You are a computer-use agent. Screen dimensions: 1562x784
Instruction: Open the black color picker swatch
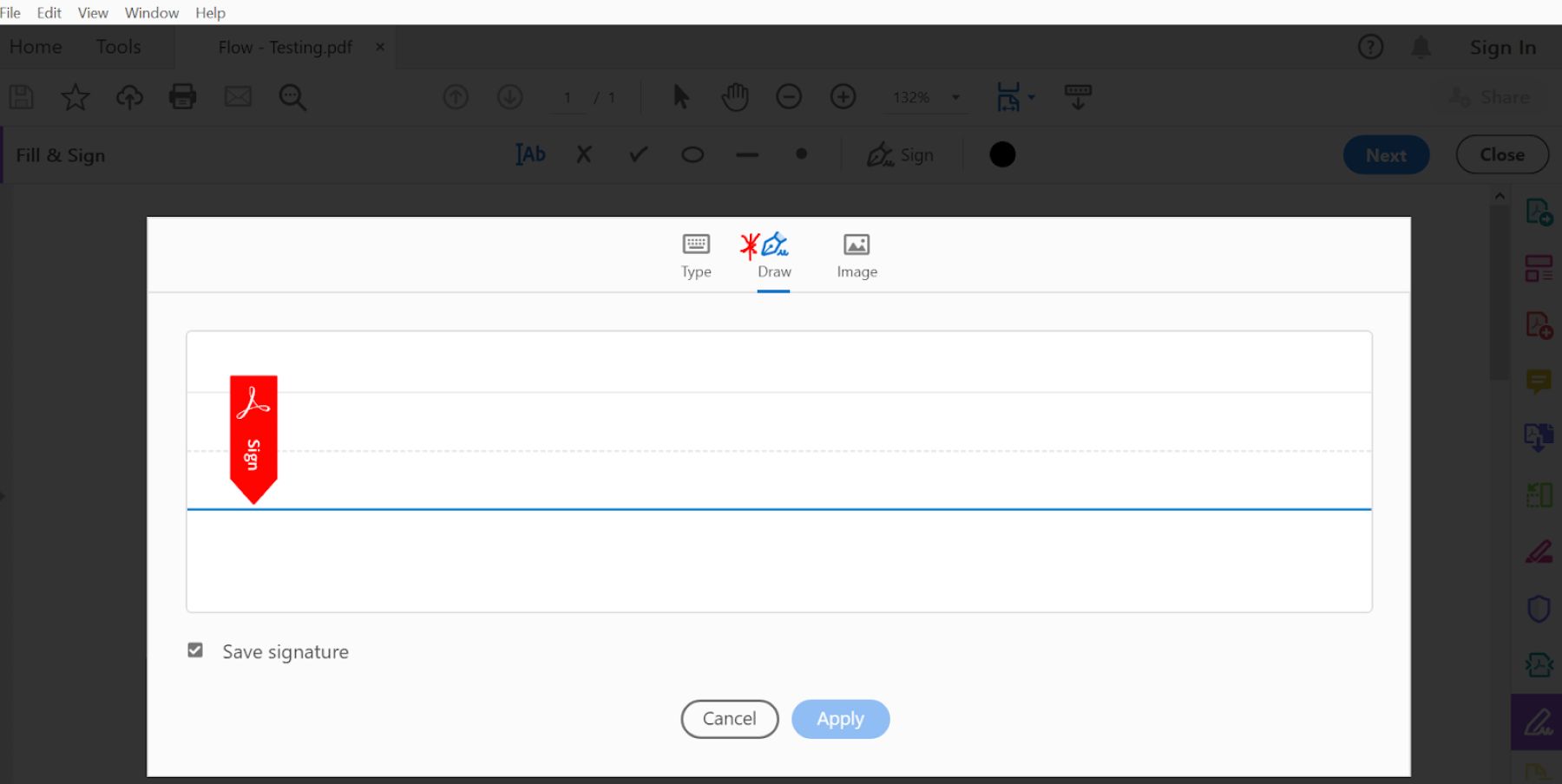[1002, 154]
